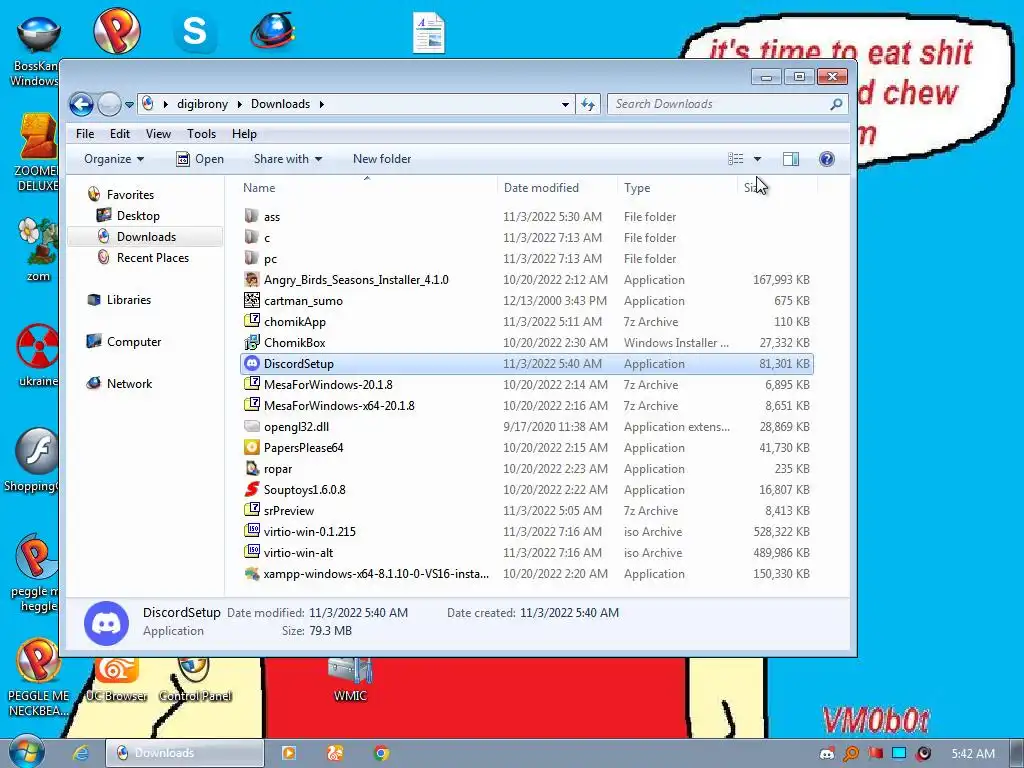Click Windows Media Player taskbar icon
The image size is (1024, 768).
click(288, 753)
